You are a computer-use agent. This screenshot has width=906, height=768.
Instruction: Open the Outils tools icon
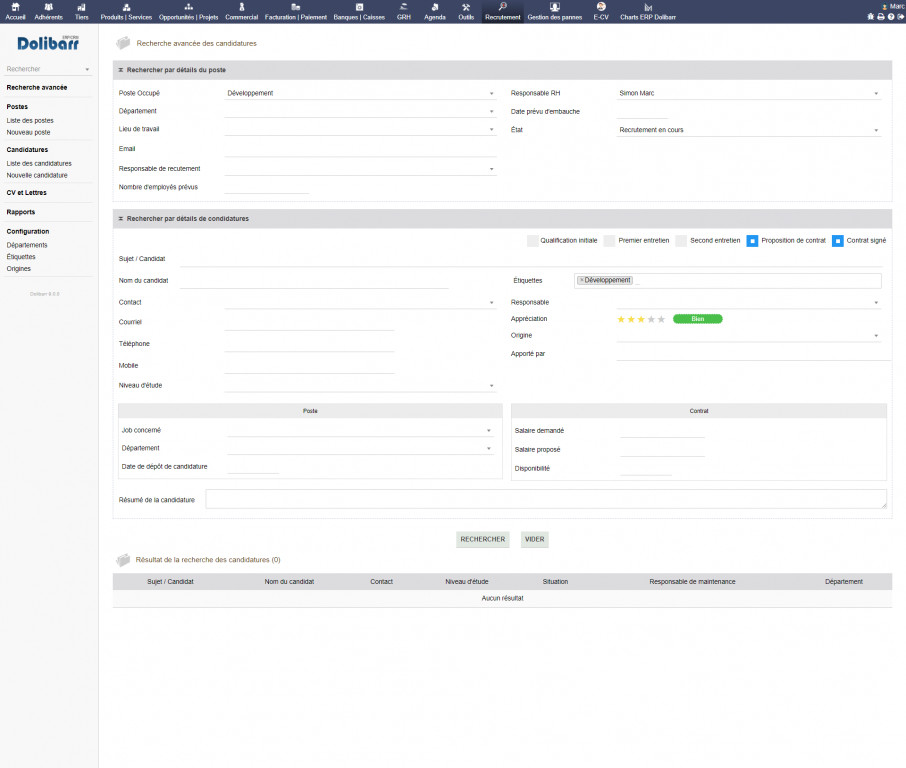466,8
